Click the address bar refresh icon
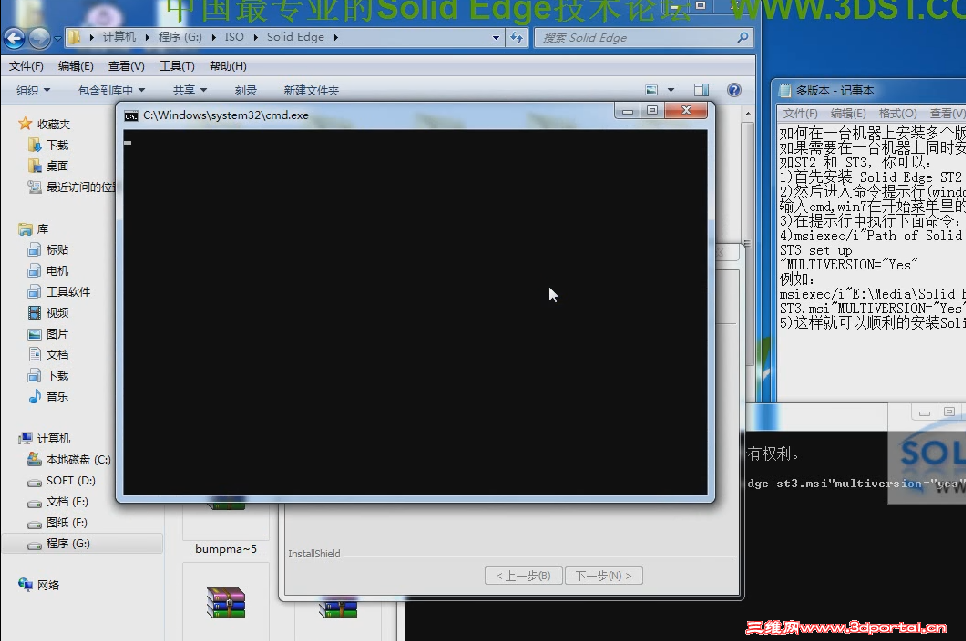Viewport: 966px width, 641px height. pyautogui.click(x=516, y=38)
